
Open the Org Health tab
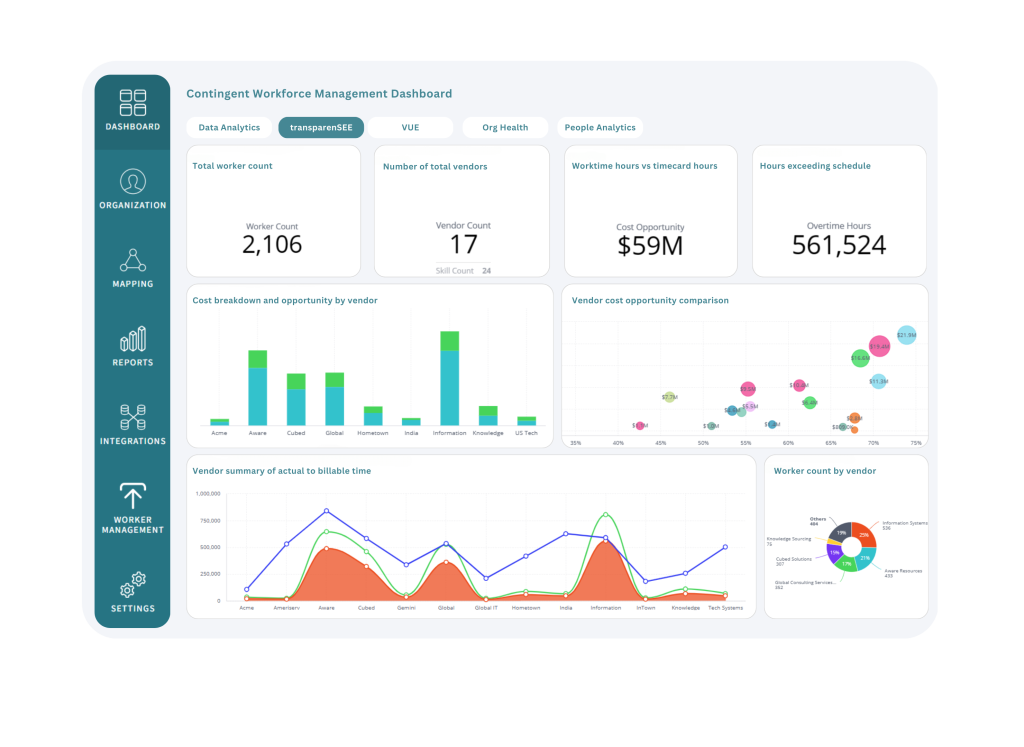(x=505, y=127)
